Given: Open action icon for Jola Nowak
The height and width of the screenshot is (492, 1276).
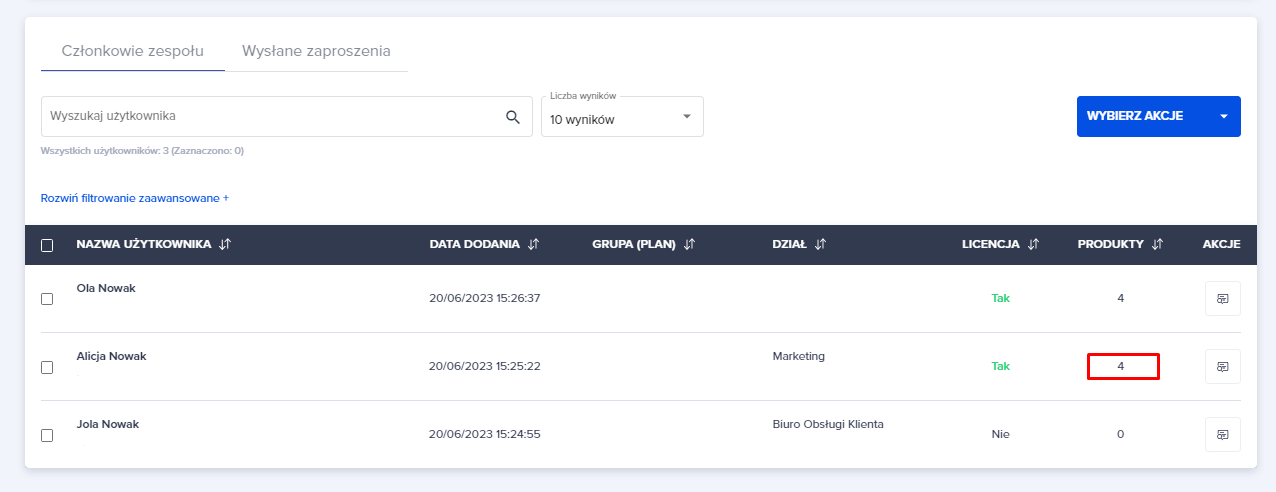Looking at the screenshot, I should click(1222, 434).
